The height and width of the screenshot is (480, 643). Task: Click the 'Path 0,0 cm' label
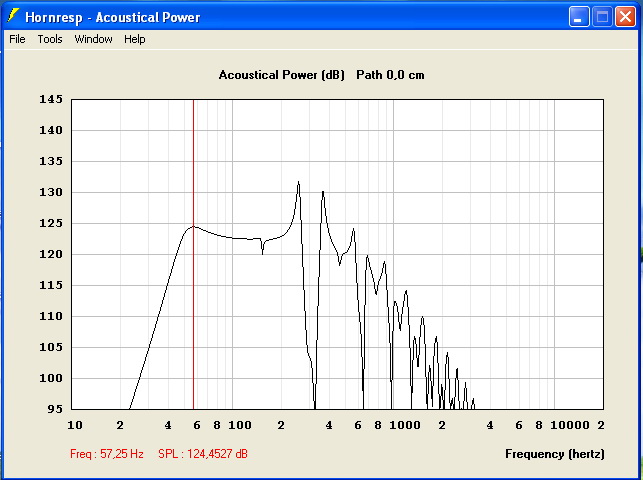pyautogui.click(x=390, y=75)
